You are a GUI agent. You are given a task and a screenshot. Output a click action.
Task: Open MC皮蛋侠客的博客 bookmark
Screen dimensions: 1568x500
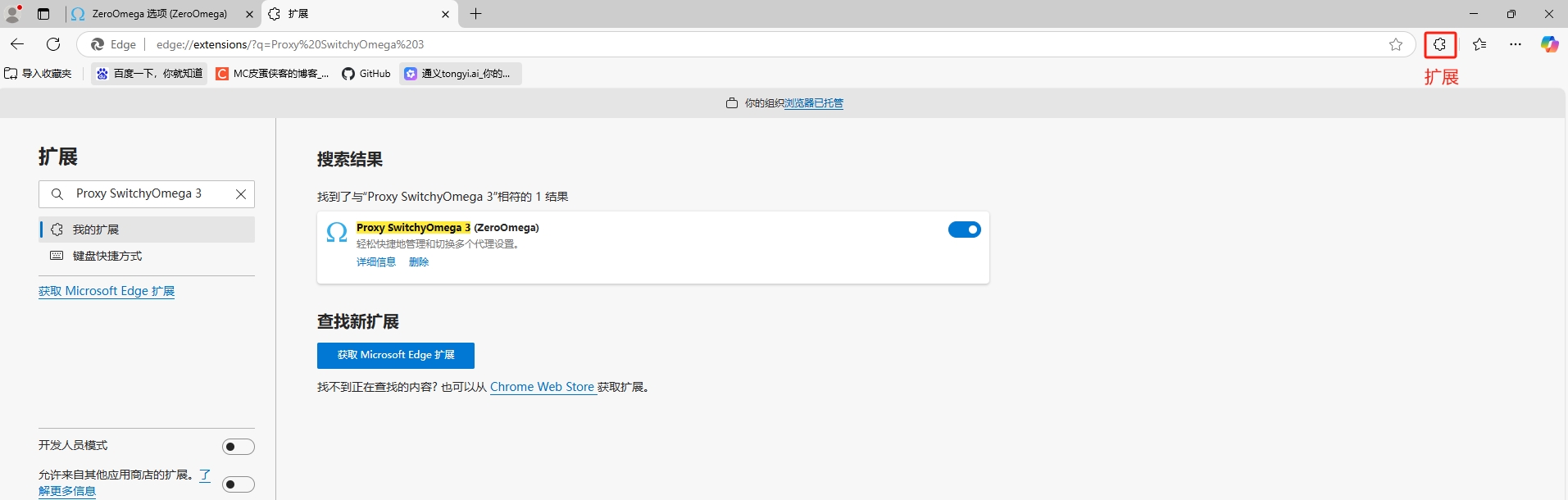(x=272, y=74)
